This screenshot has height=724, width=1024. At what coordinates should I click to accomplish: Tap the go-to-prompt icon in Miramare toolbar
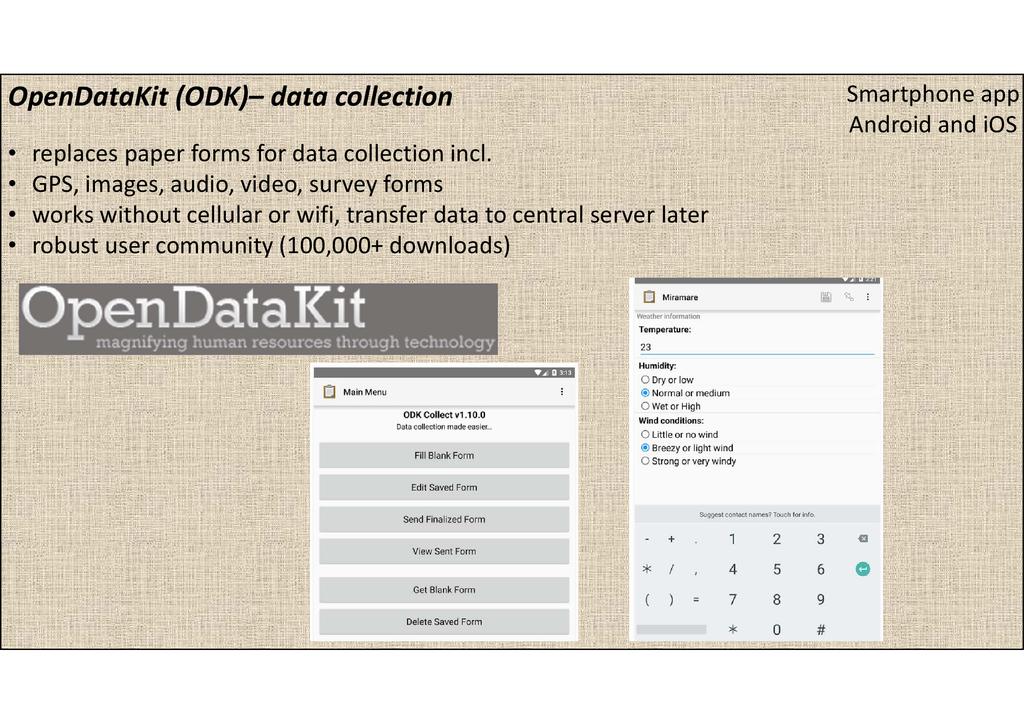tap(848, 297)
